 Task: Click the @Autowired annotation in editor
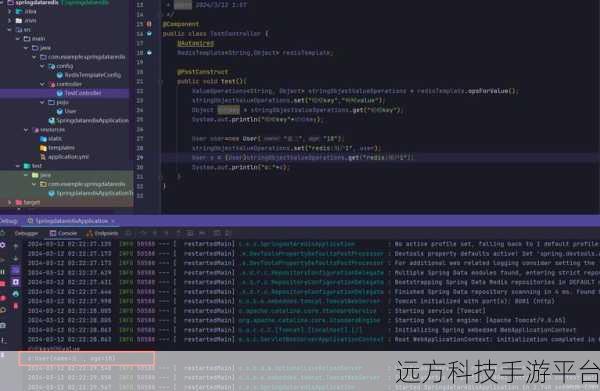[196, 43]
